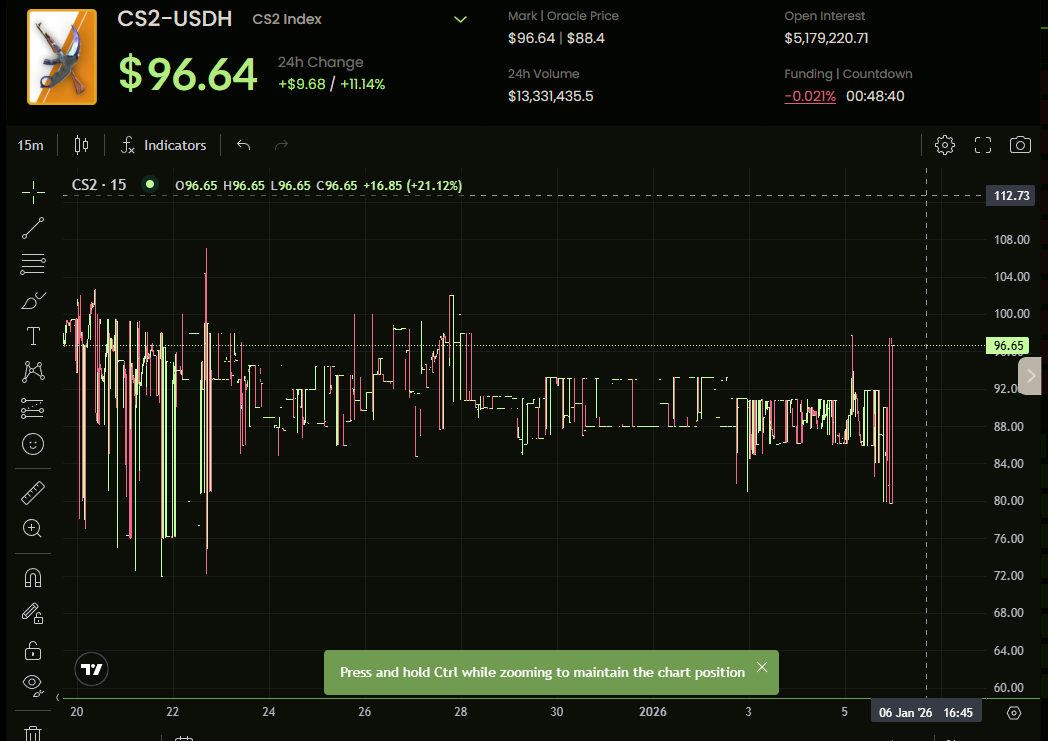The height and width of the screenshot is (741, 1048).
Task: Select the crosshair cursor tool
Action: coord(33,192)
